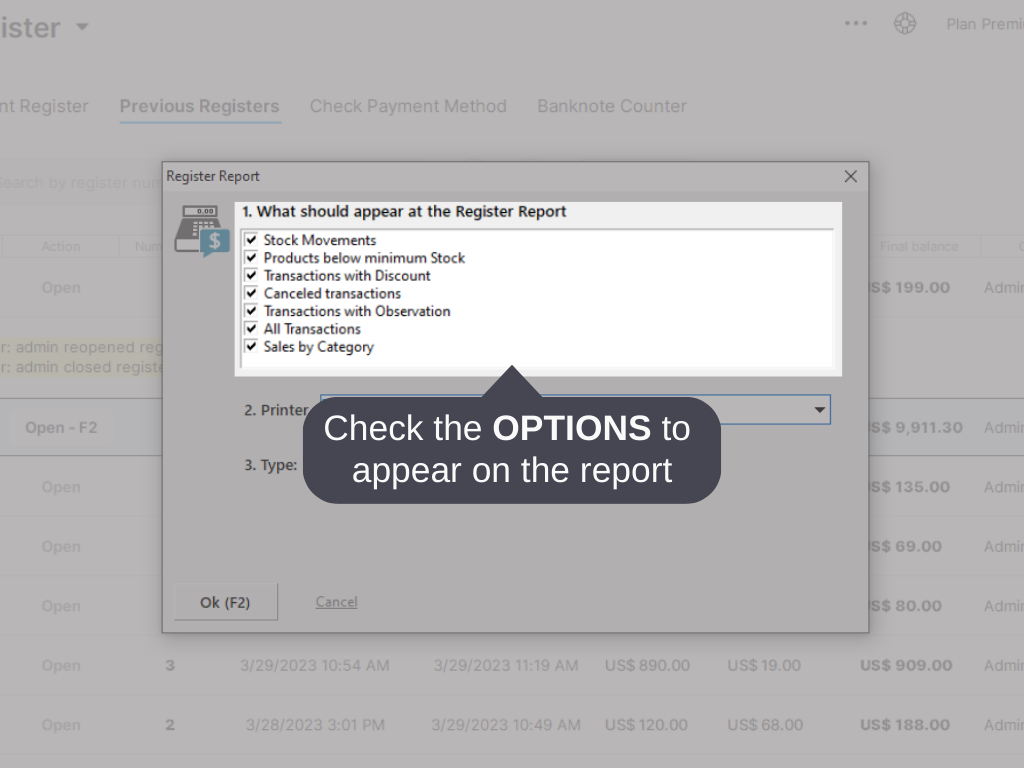This screenshot has width=1024, height=768.
Task: Open register with US$ 135.00 balance
Action: click(61, 487)
